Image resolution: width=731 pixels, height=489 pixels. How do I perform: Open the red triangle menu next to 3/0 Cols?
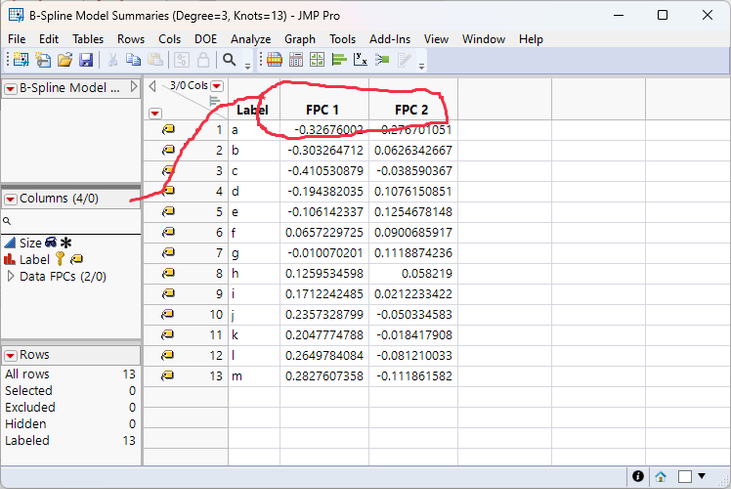point(216,86)
